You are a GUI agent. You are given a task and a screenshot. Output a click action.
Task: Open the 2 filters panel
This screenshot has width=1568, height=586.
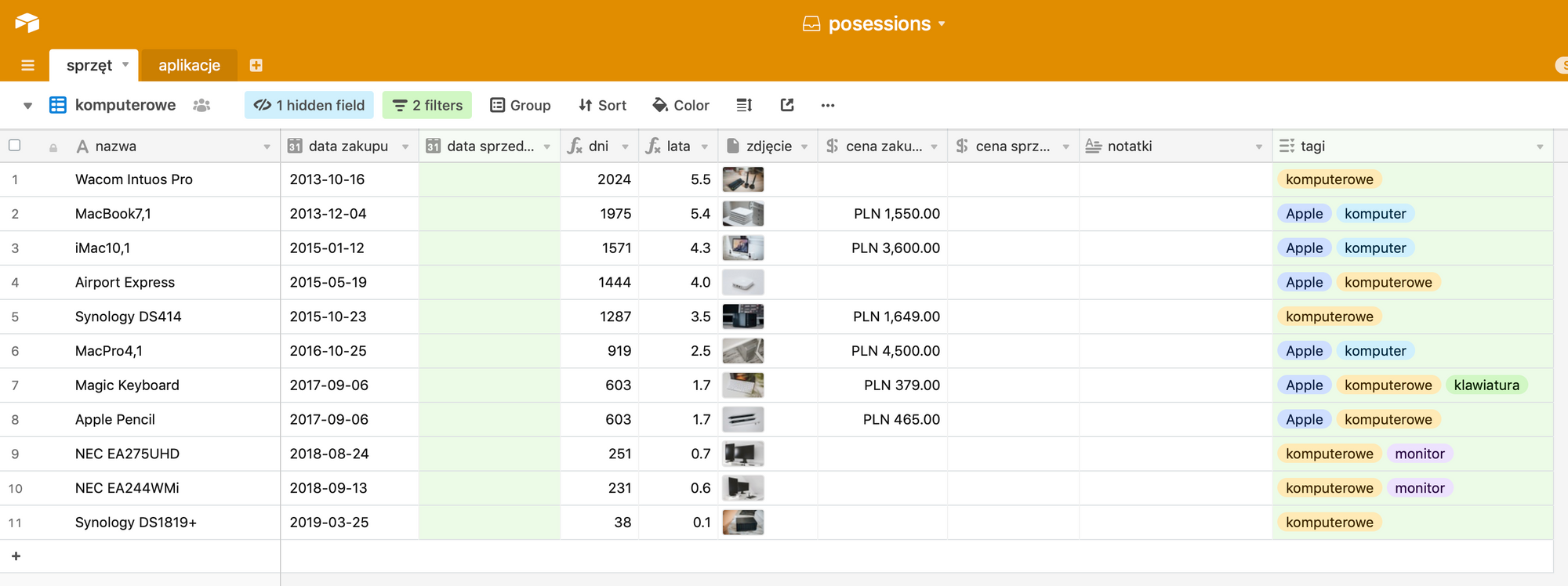click(x=427, y=105)
